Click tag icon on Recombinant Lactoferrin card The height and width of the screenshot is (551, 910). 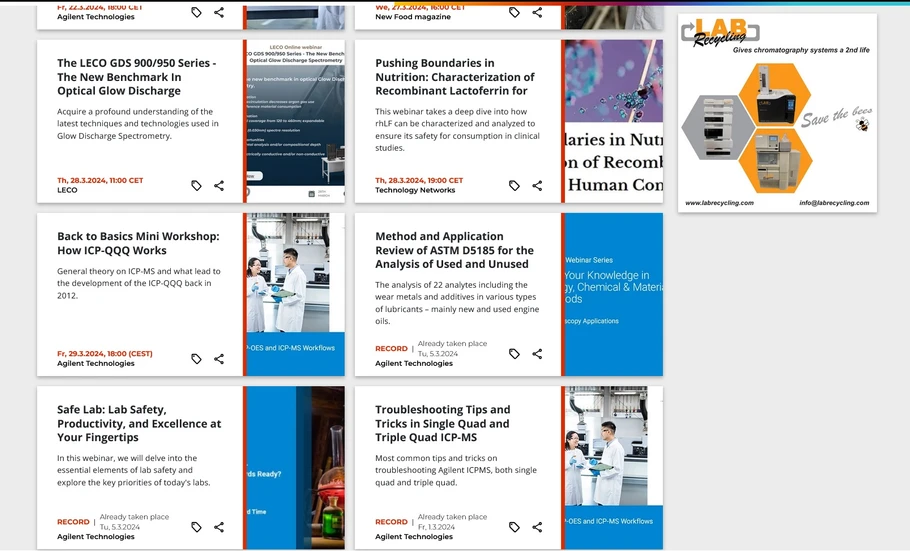tap(514, 186)
